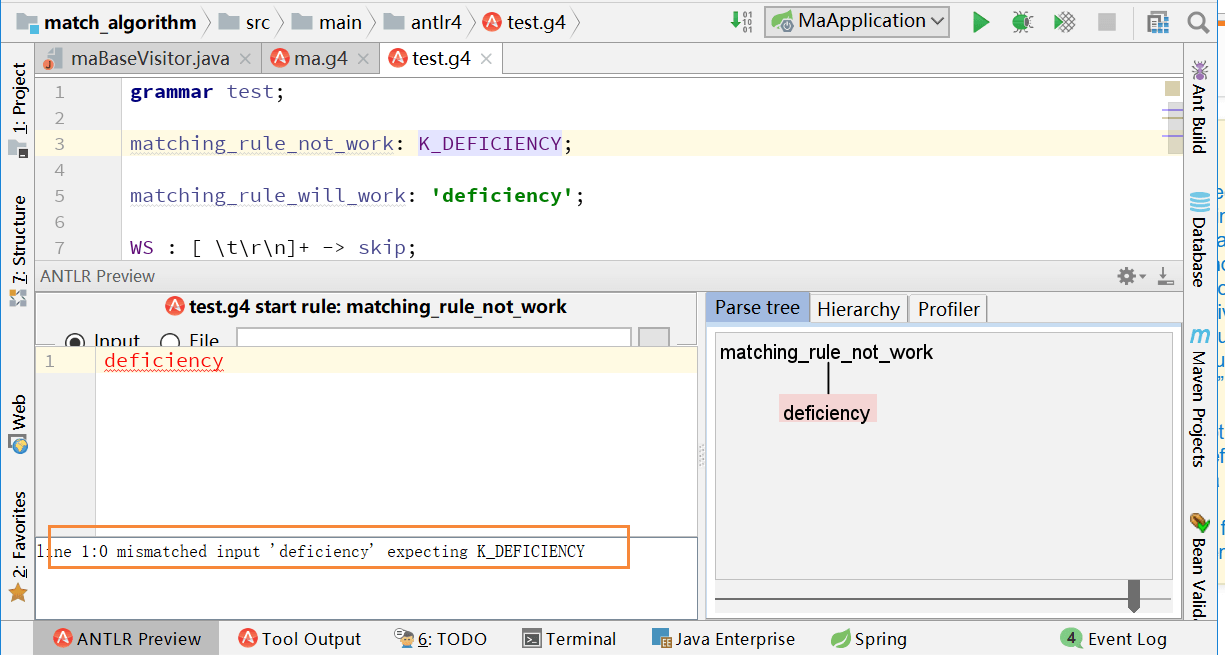Image resolution: width=1225 pixels, height=655 pixels.
Task: Open the Event Log
Action: tap(1114, 639)
